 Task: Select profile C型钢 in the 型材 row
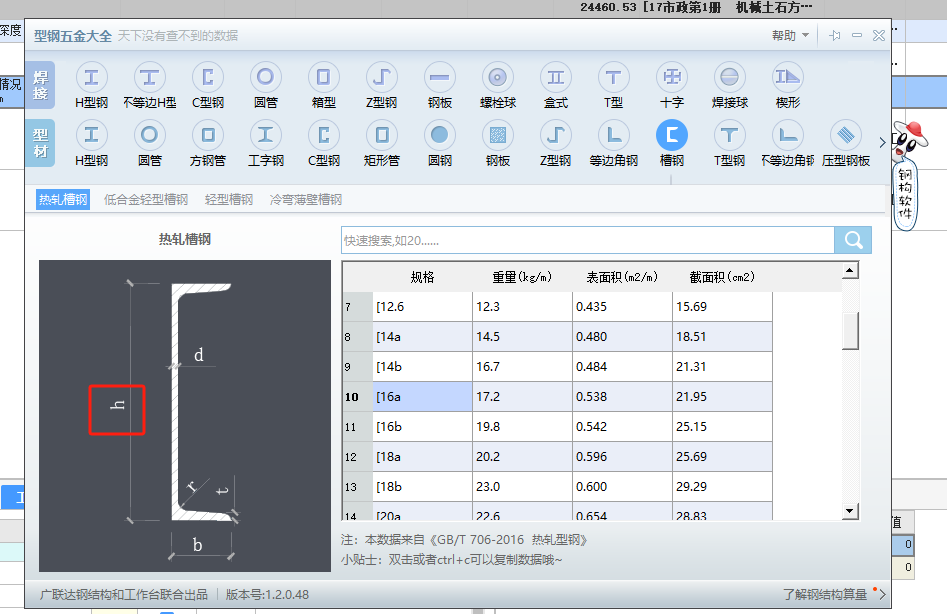tap(323, 135)
